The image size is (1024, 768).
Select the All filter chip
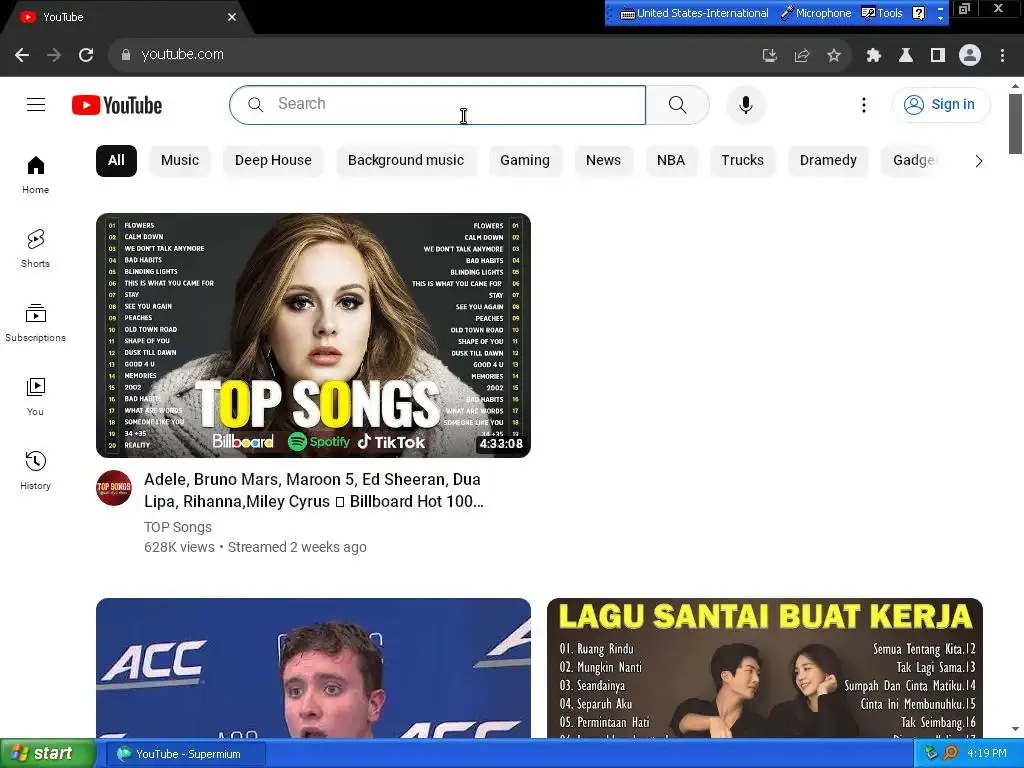[x=116, y=161]
